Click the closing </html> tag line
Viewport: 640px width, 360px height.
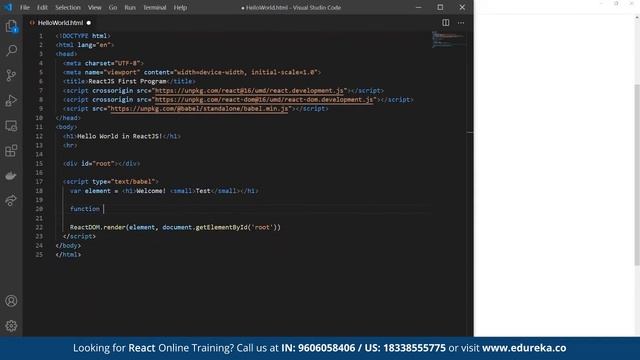click(68, 255)
